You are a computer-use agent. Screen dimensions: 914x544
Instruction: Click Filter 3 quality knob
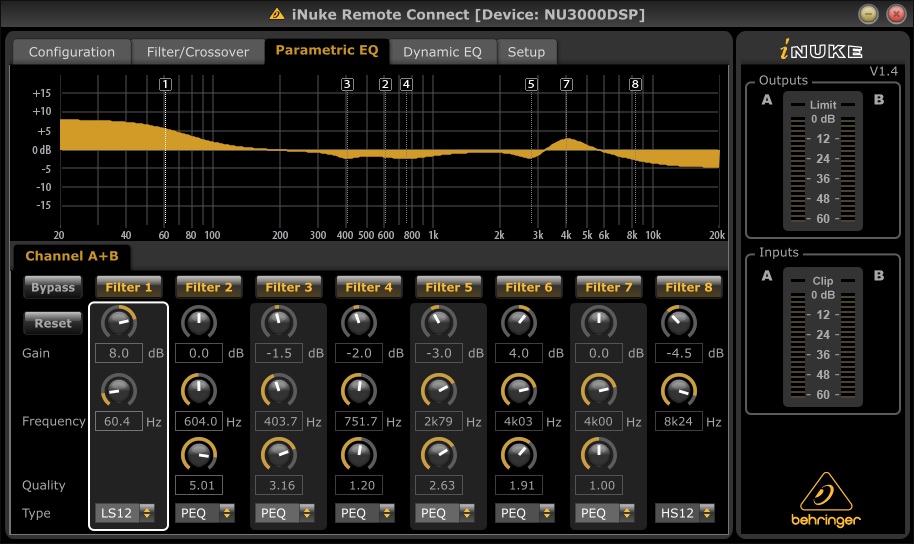pyautogui.click(x=279, y=454)
